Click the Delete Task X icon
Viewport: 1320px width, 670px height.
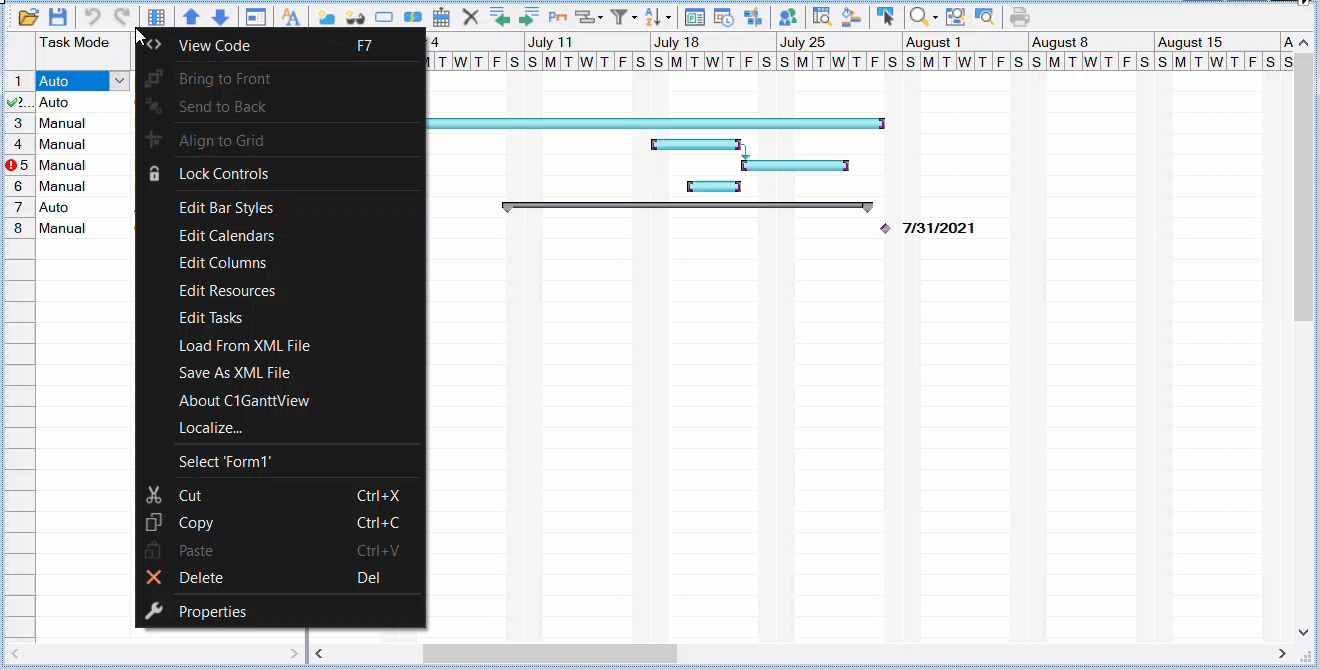(470, 17)
